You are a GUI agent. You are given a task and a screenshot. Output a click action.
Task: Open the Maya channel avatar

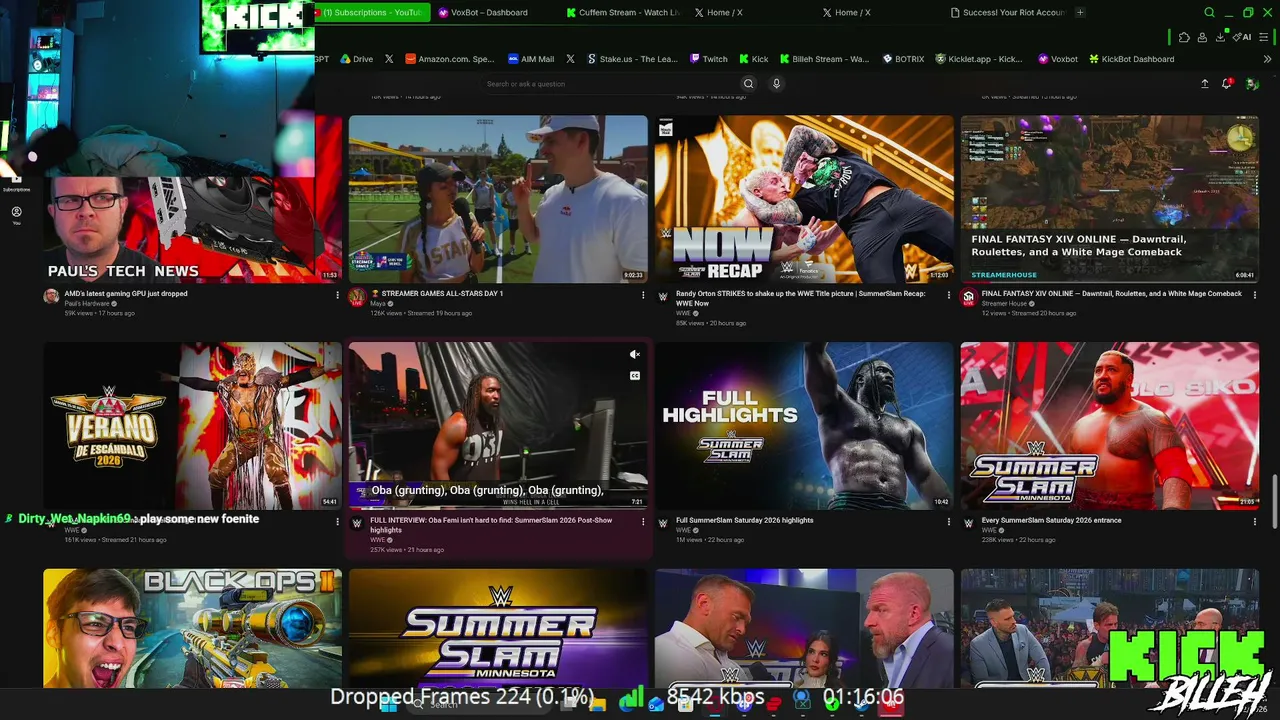tap(357, 297)
